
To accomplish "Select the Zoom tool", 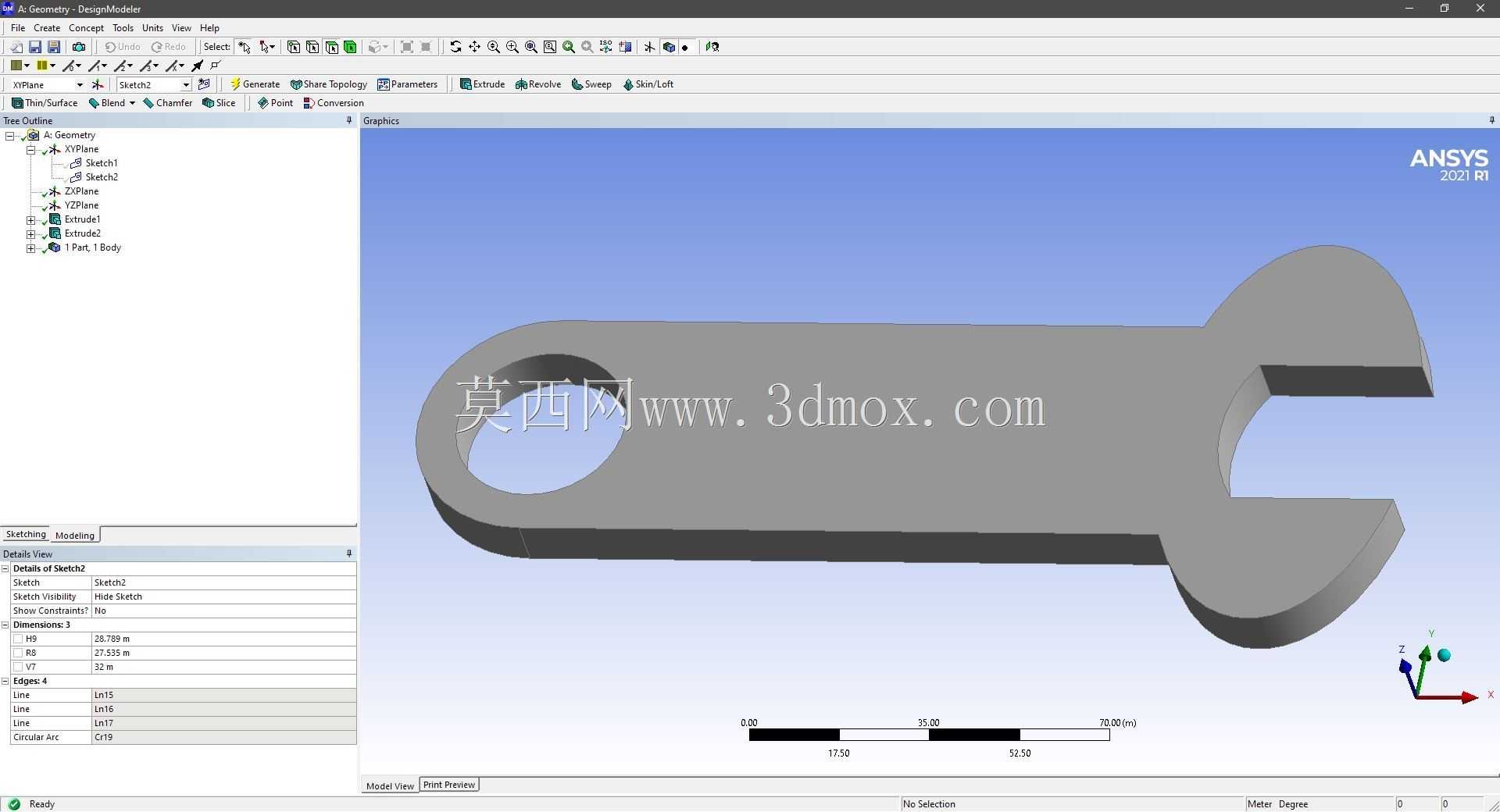I will click(x=494, y=47).
